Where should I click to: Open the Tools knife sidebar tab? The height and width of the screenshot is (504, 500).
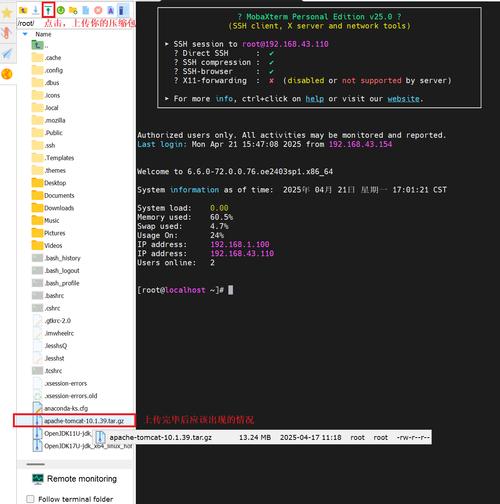(7, 33)
